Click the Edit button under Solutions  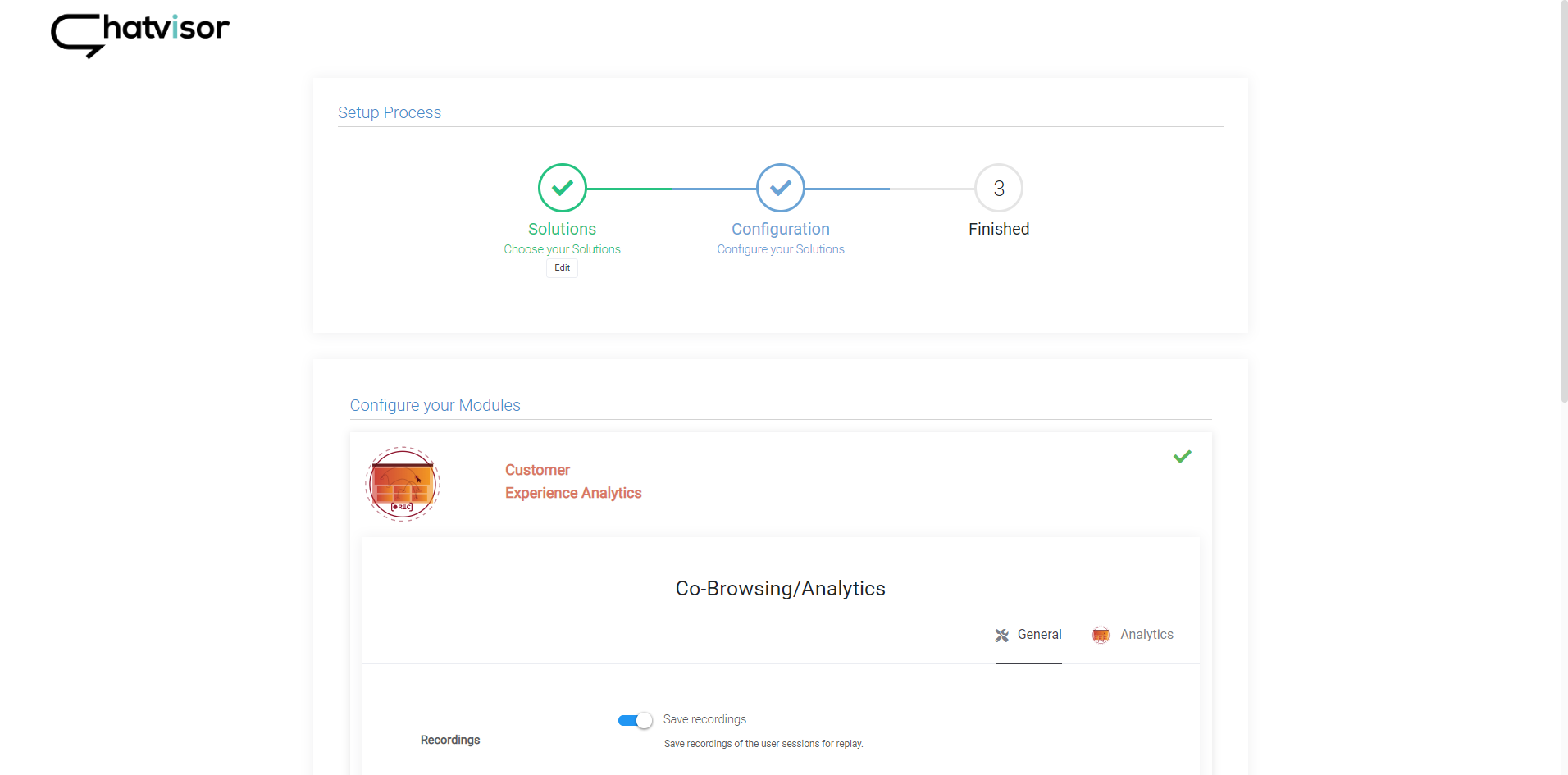pos(563,268)
